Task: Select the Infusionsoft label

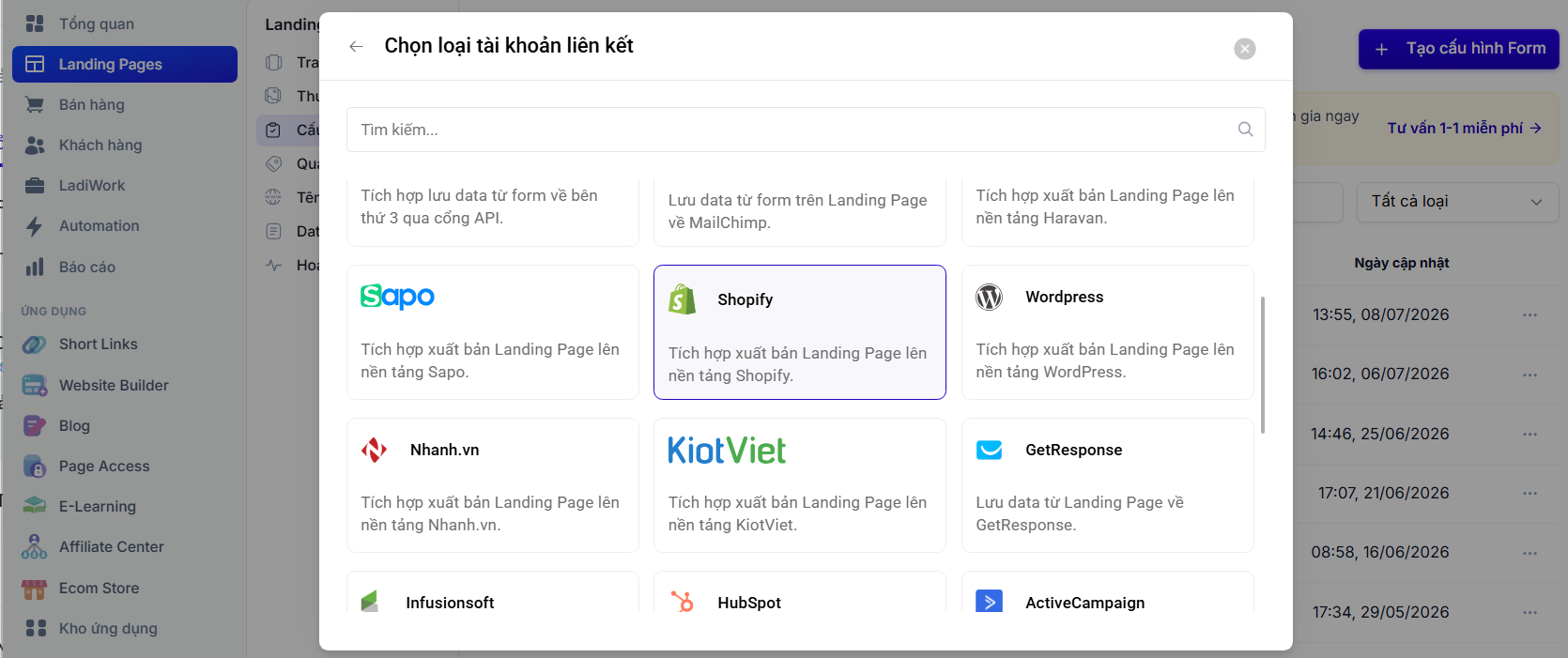Action: click(450, 603)
